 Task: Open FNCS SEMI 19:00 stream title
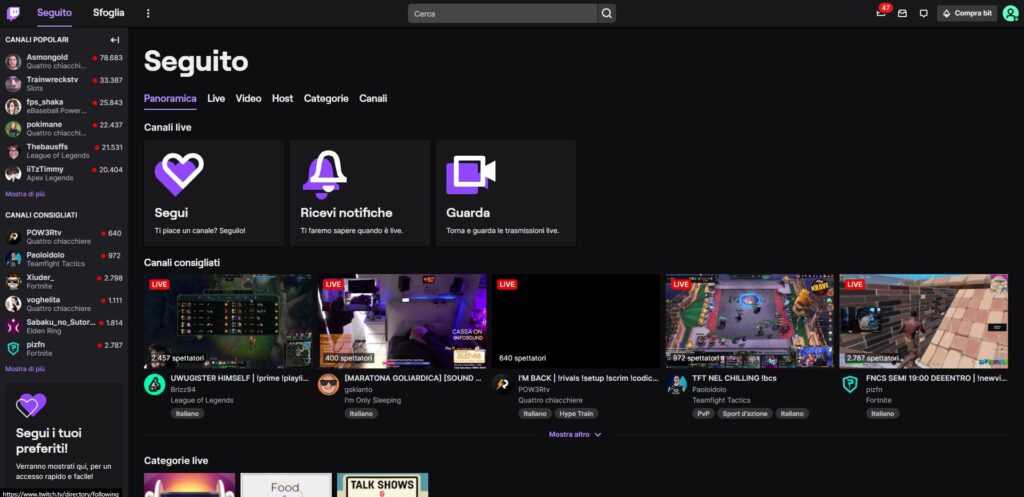click(x=935, y=379)
